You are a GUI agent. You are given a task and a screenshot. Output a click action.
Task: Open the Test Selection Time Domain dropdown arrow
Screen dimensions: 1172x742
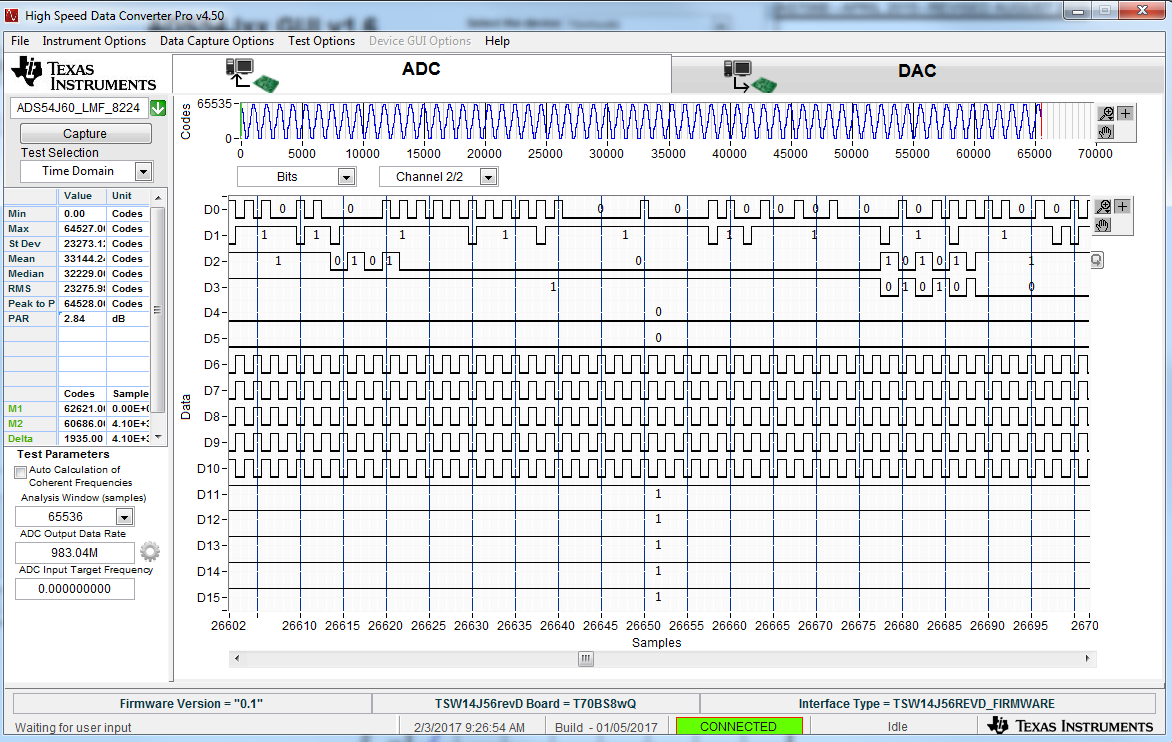pyautogui.click(x=144, y=172)
